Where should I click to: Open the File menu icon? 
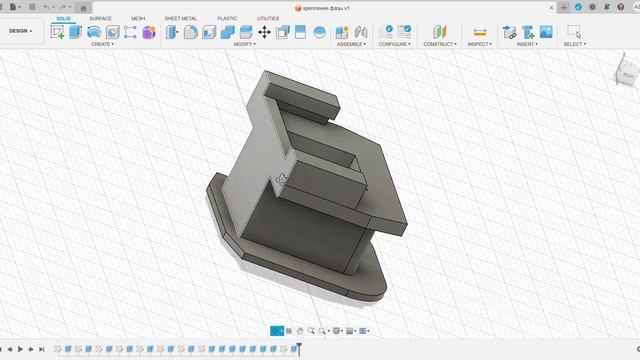tap(13, 7)
